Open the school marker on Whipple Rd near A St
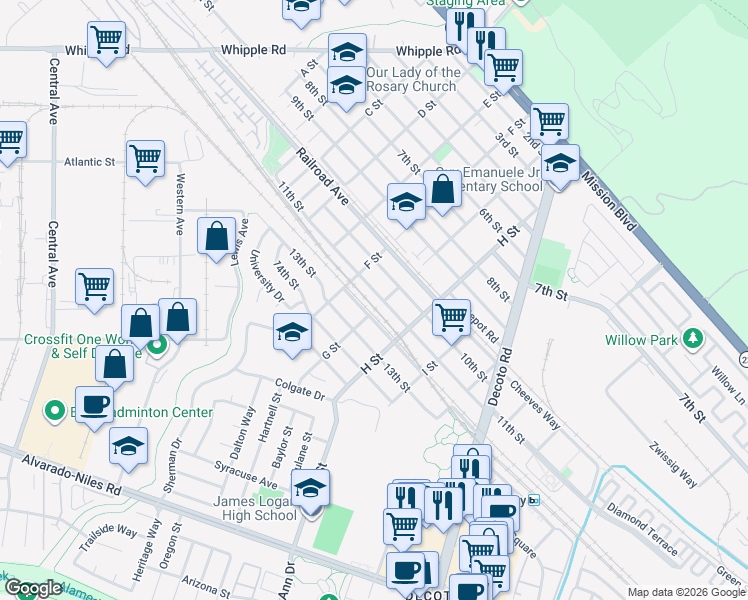The image size is (748, 600). pyautogui.click(x=347, y=52)
